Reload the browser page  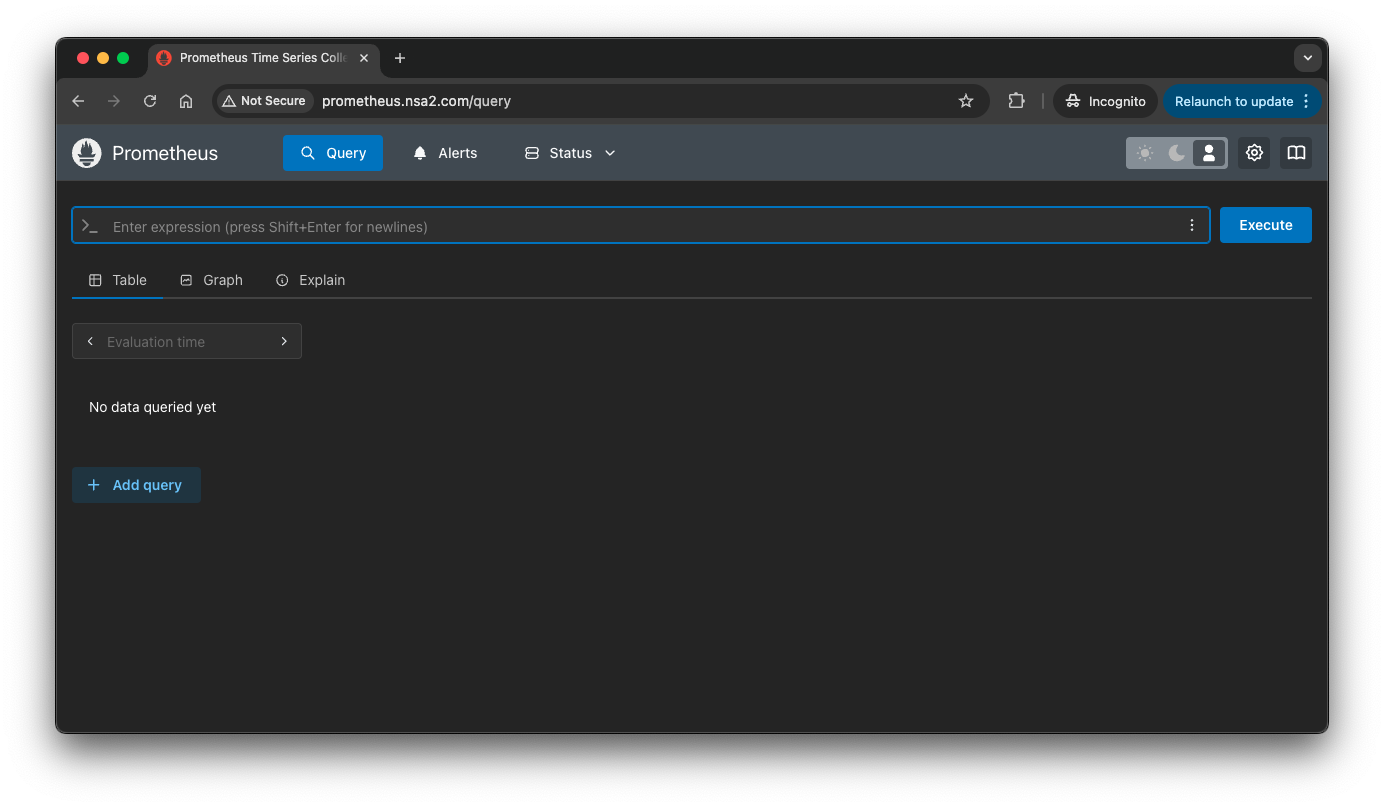150,101
